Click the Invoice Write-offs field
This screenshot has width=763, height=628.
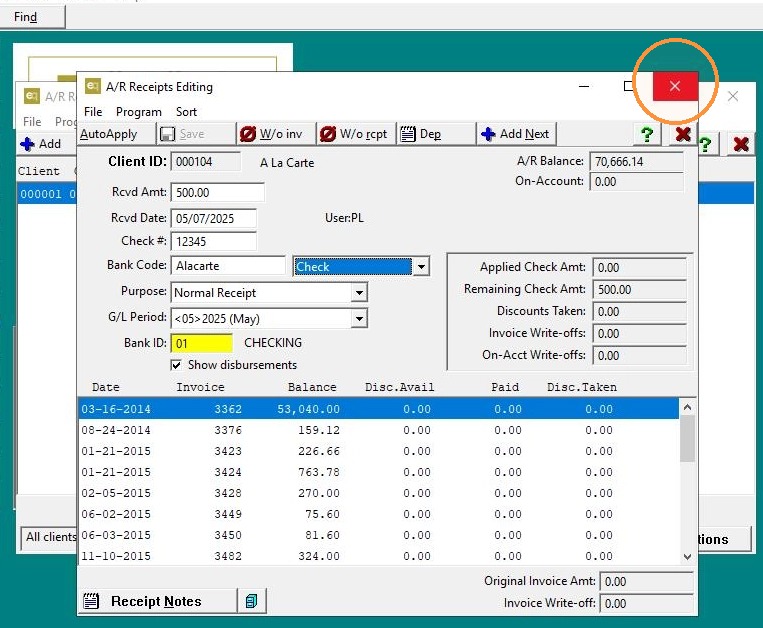pyautogui.click(x=639, y=333)
